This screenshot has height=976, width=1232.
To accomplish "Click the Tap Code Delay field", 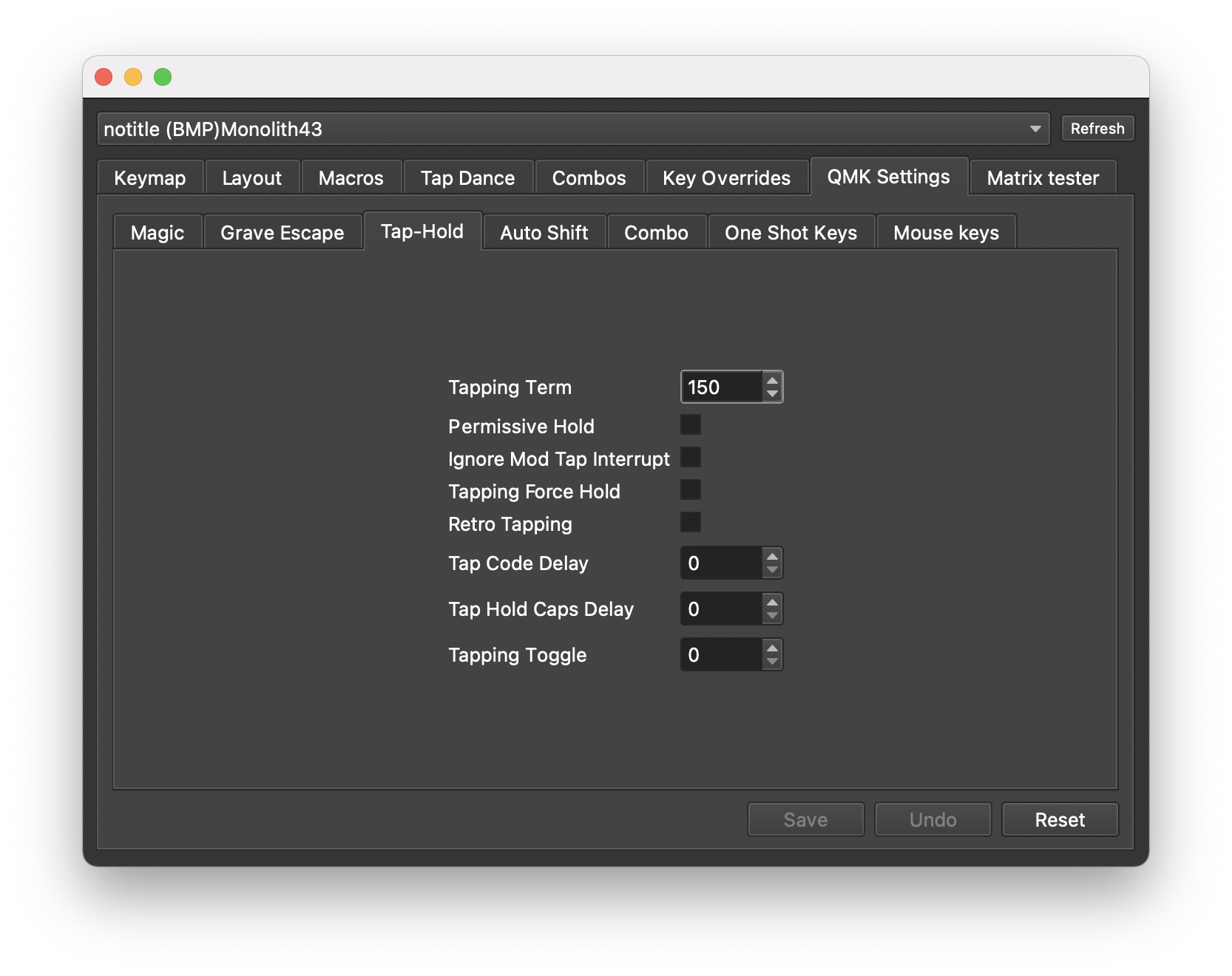I will [721, 563].
